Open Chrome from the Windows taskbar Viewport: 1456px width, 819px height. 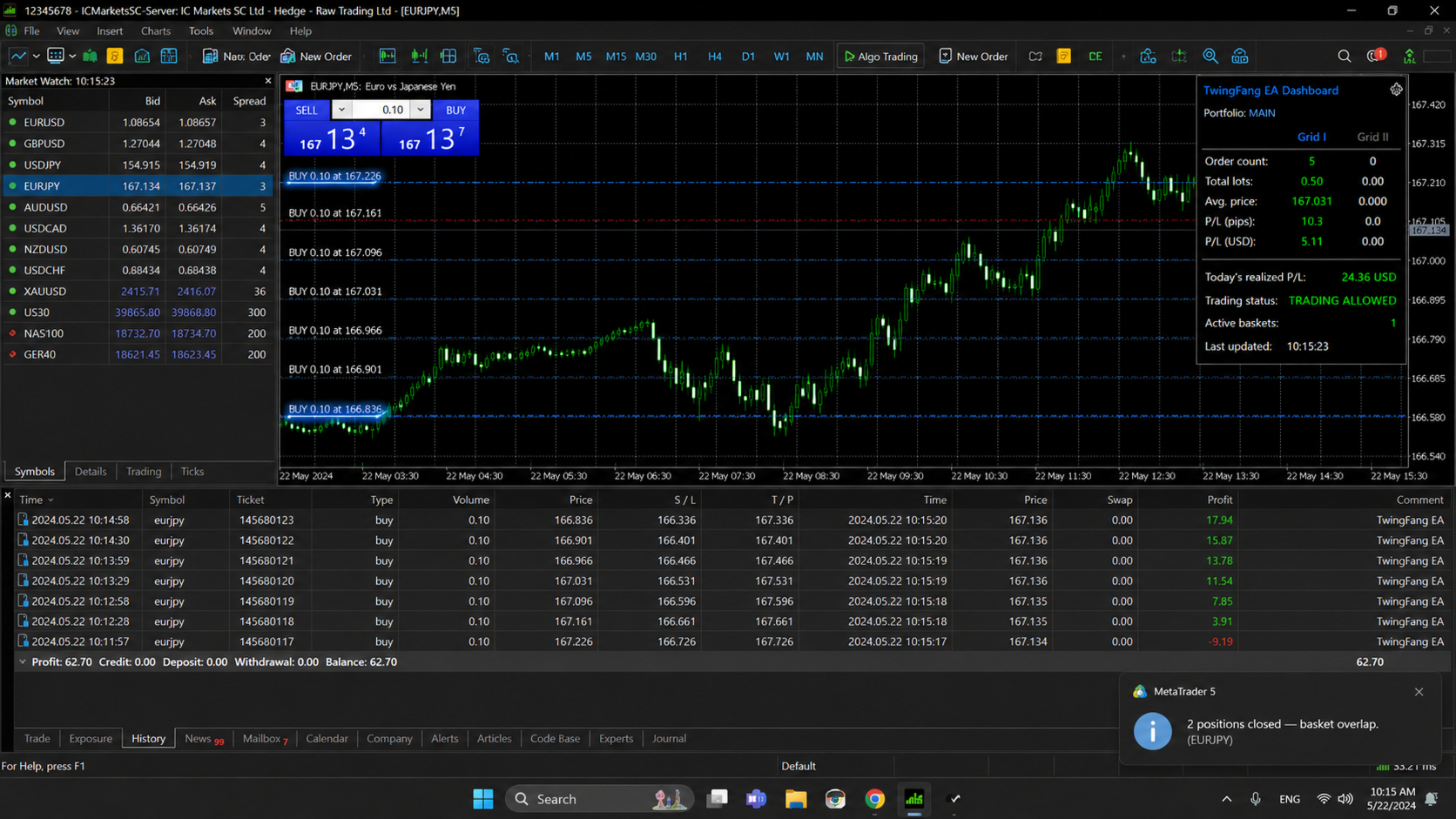click(x=874, y=799)
